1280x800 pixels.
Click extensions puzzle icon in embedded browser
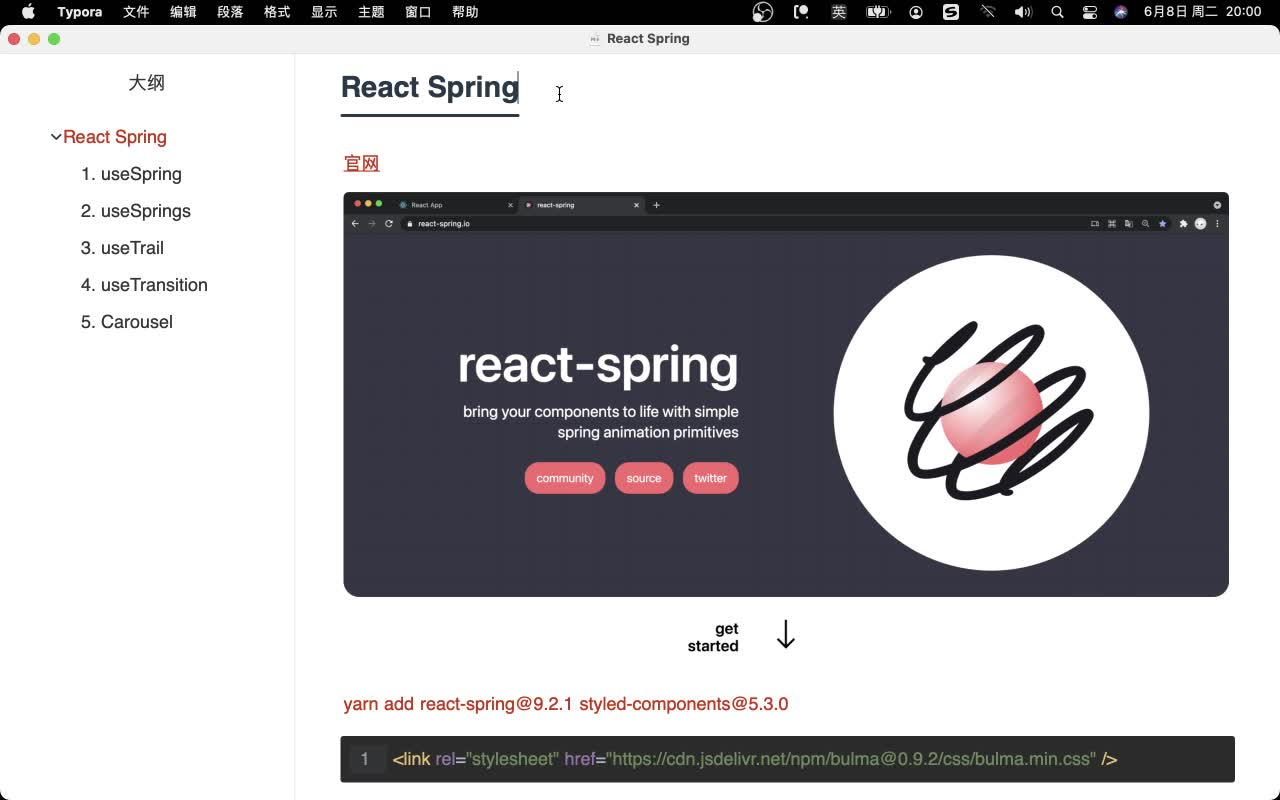(1183, 224)
